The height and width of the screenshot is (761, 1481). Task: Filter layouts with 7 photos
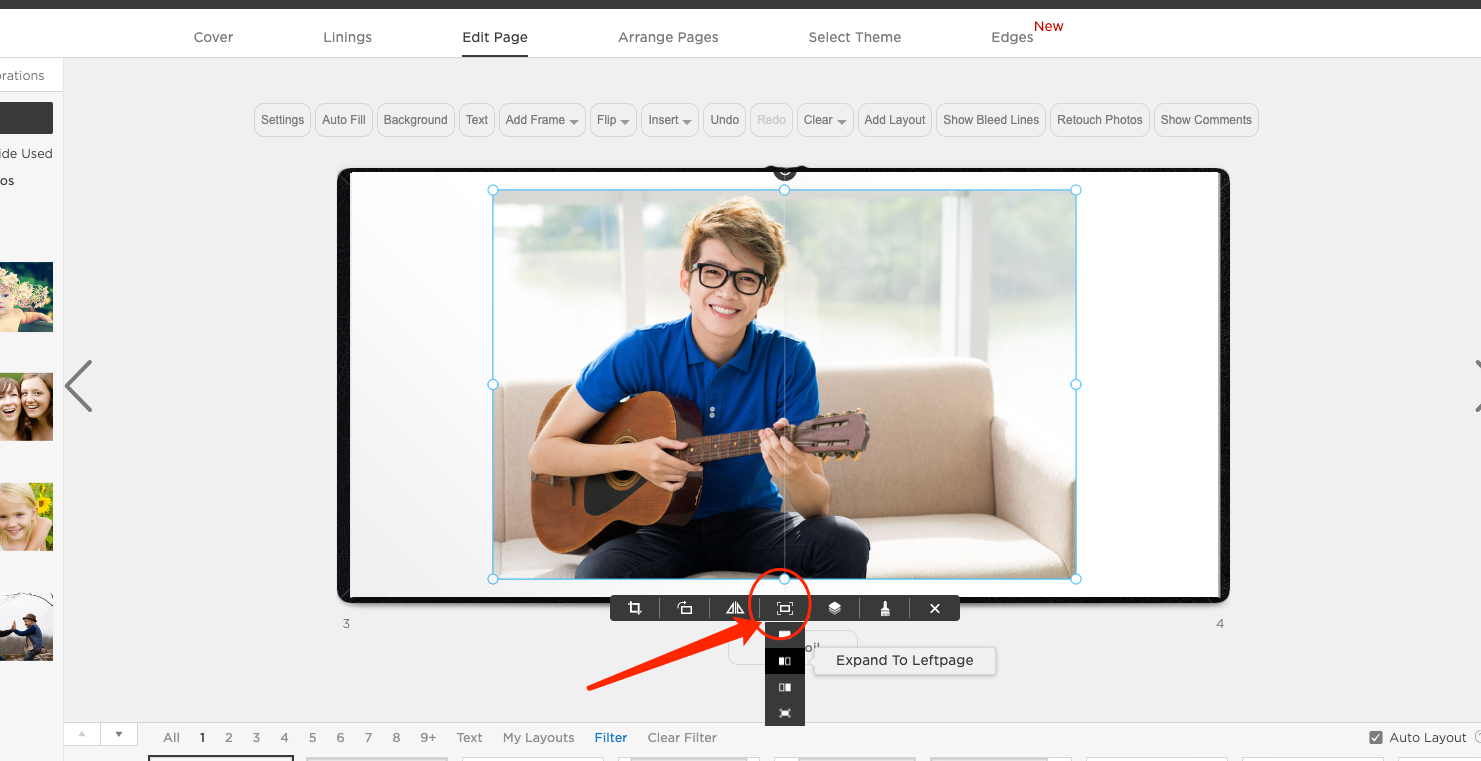(x=368, y=738)
